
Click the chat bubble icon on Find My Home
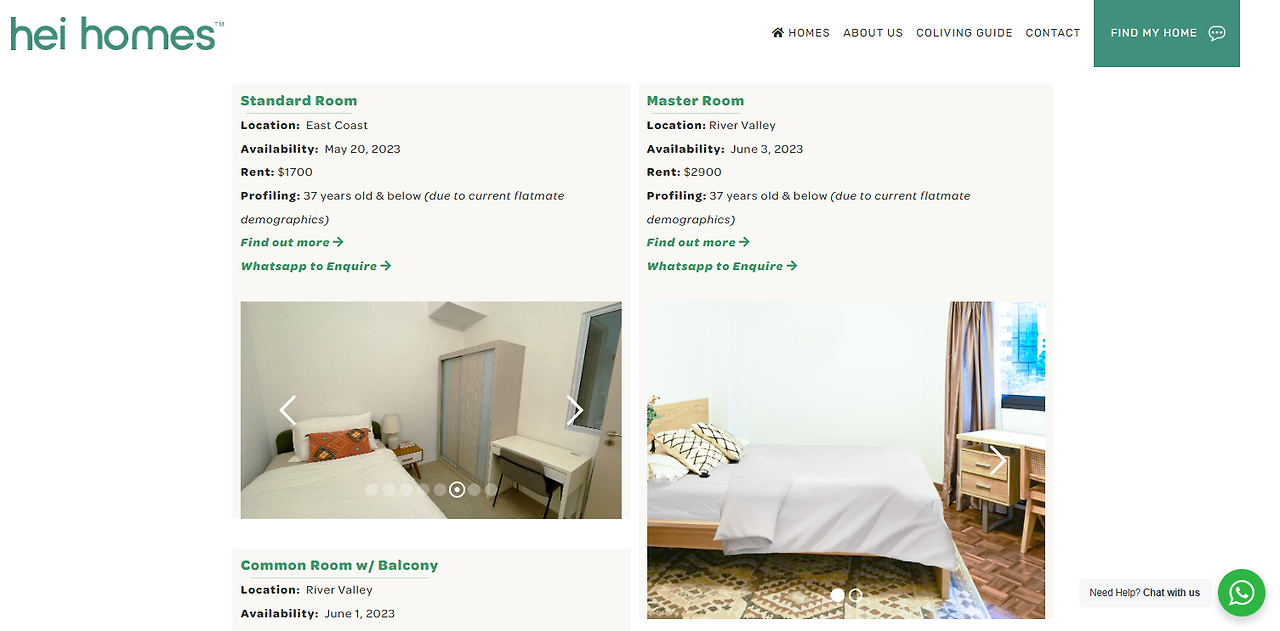pyautogui.click(x=1217, y=33)
